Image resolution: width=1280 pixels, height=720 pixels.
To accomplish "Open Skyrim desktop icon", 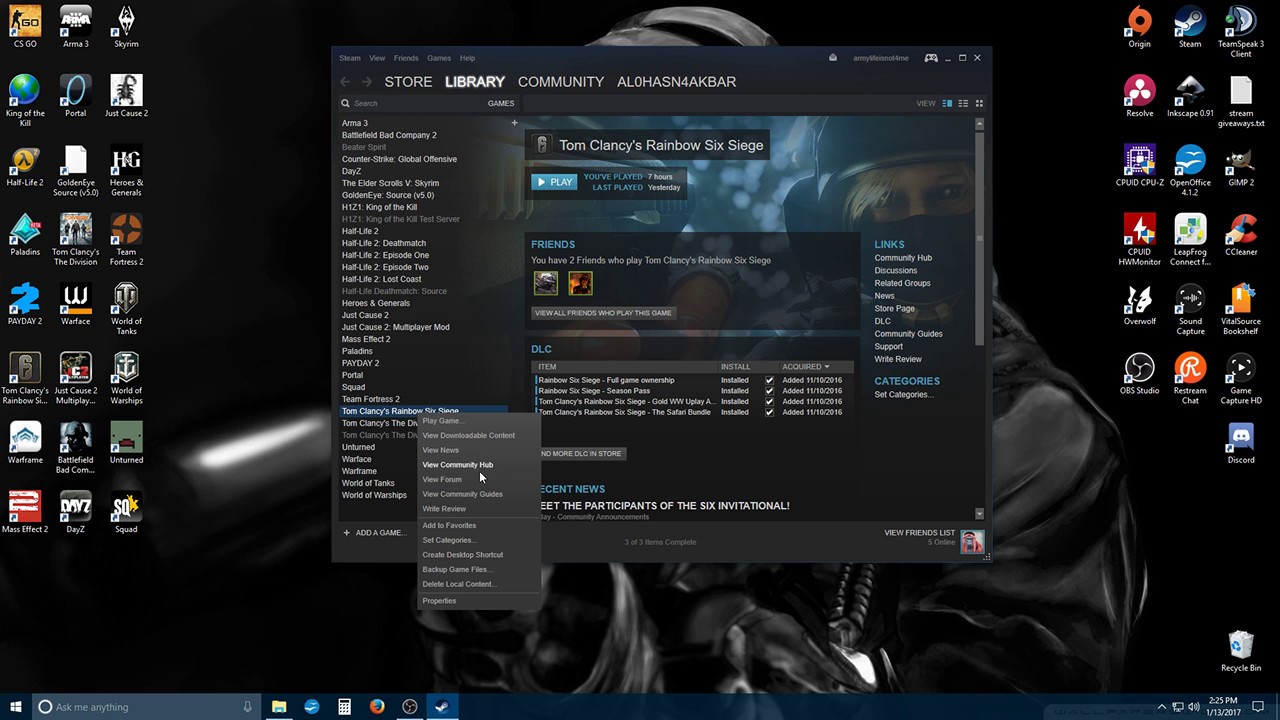I will tap(126, 27).
